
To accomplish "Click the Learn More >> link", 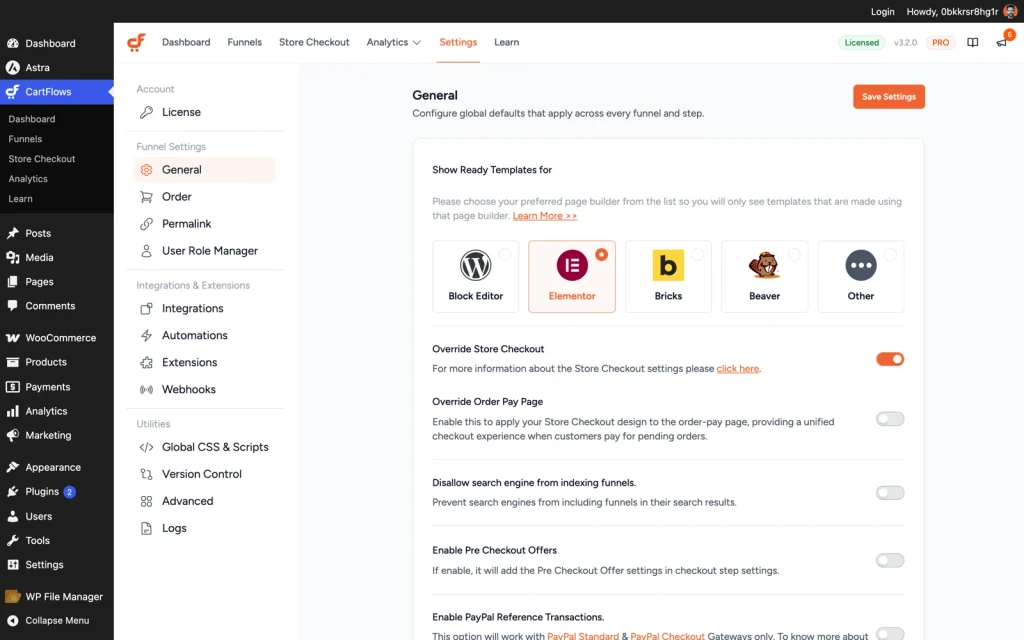I will click(545, 216).
